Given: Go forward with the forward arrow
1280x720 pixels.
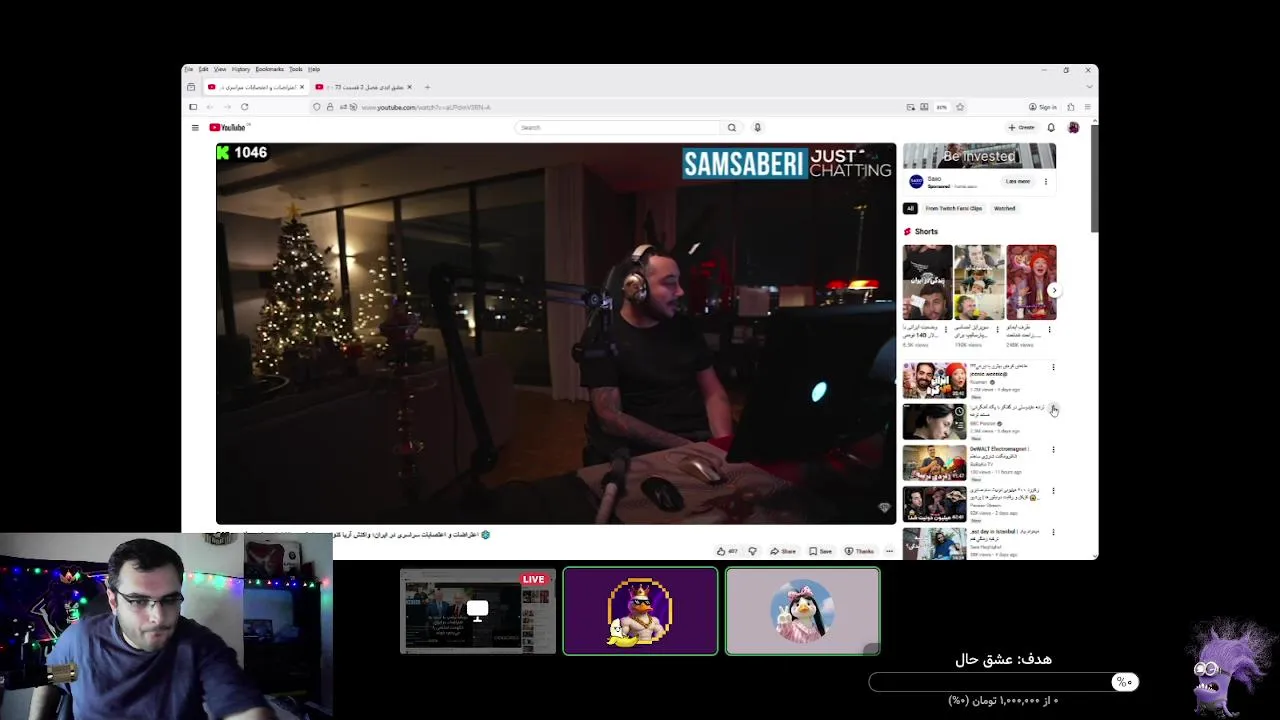Looking at the screenshot, I should tap(227, 107).
